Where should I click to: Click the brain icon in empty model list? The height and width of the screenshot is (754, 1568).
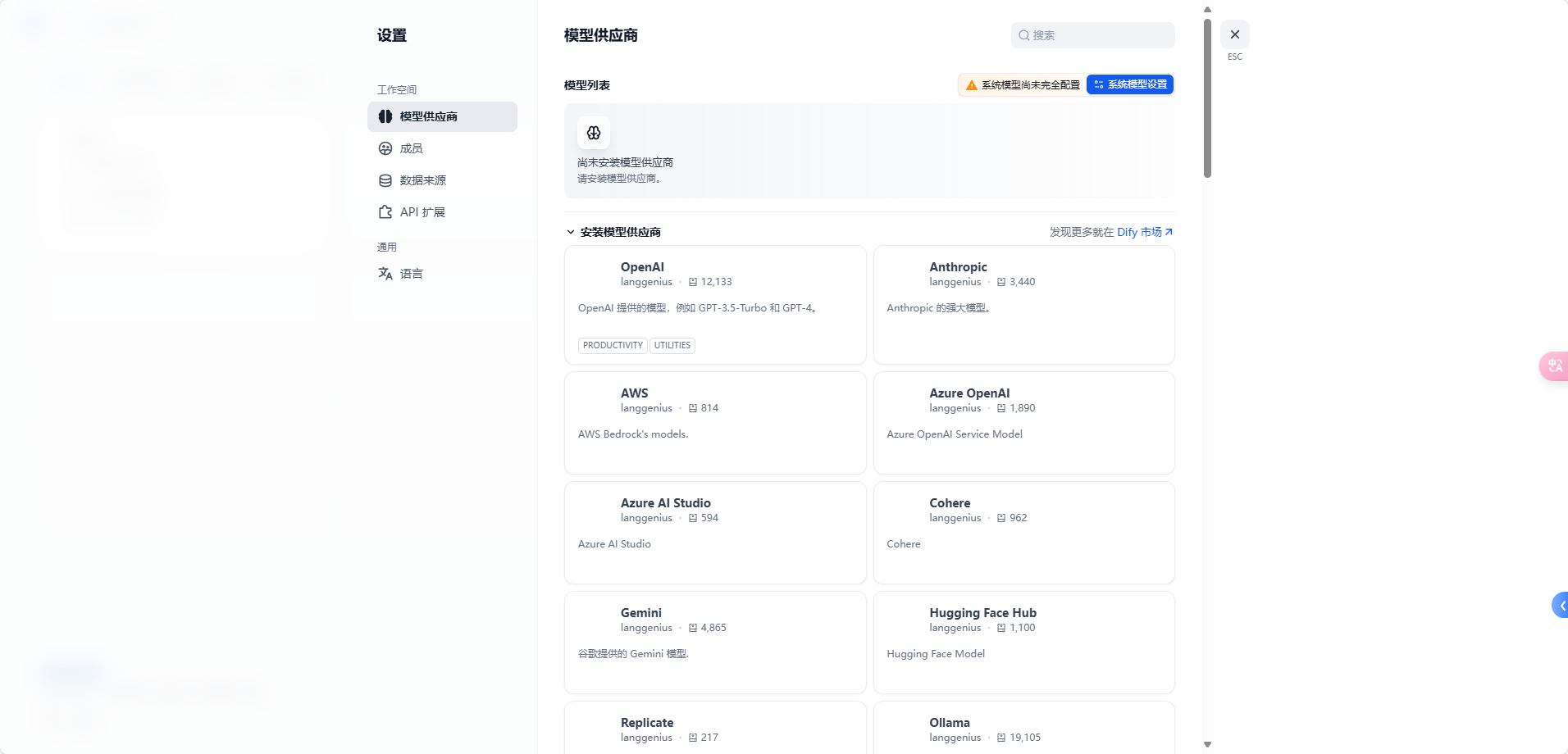594,133
